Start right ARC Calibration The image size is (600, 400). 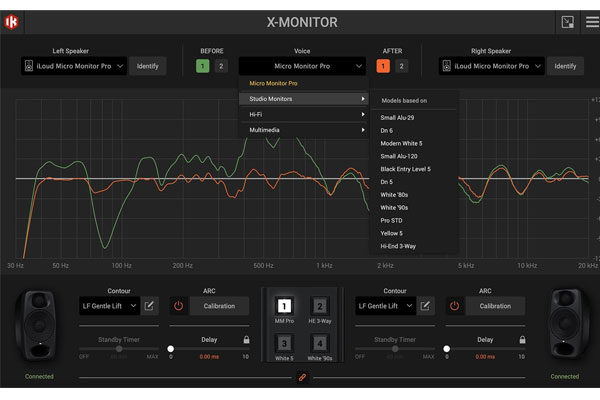pyautogui.click(x=495, y=306)
